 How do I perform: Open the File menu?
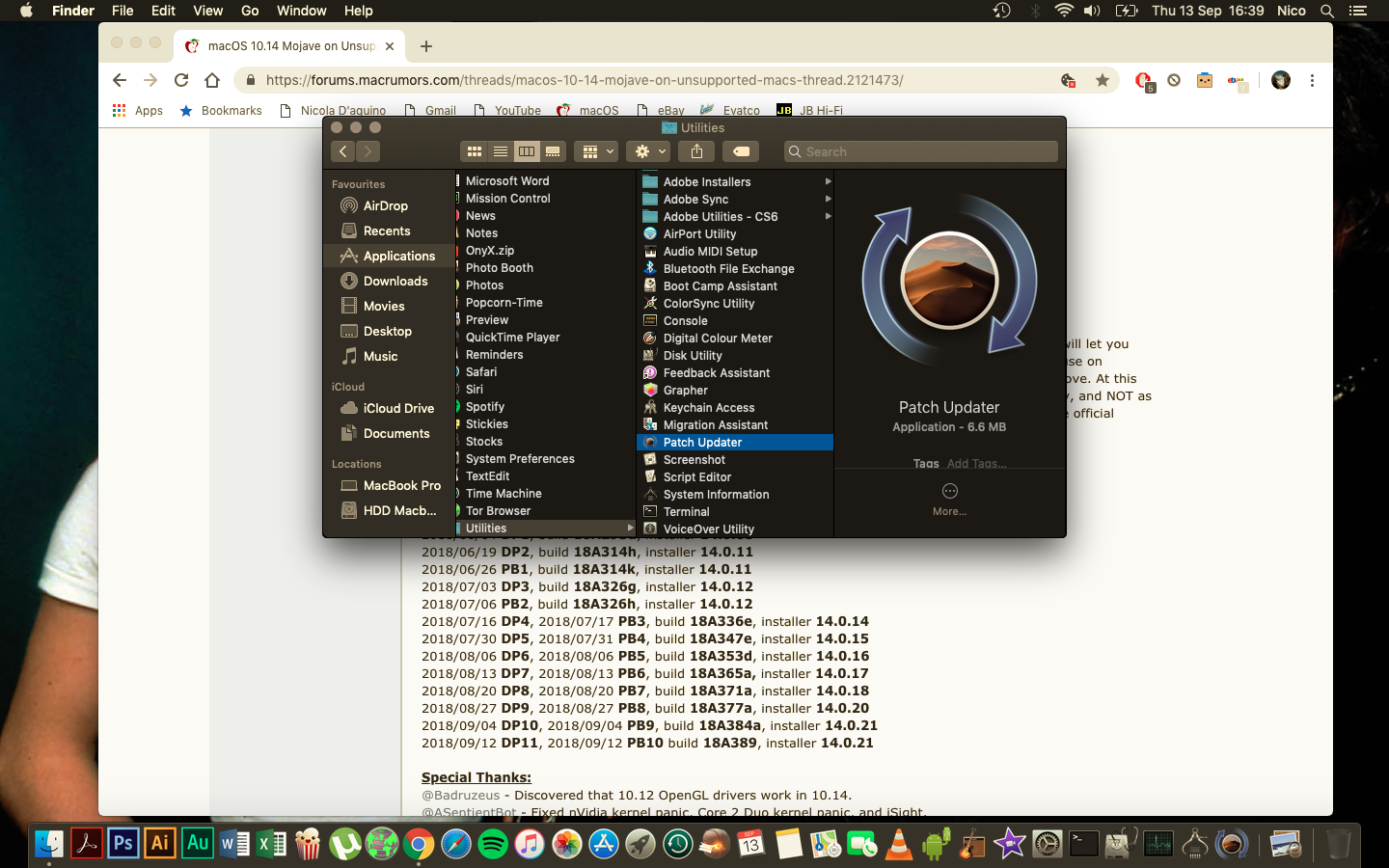123,11
